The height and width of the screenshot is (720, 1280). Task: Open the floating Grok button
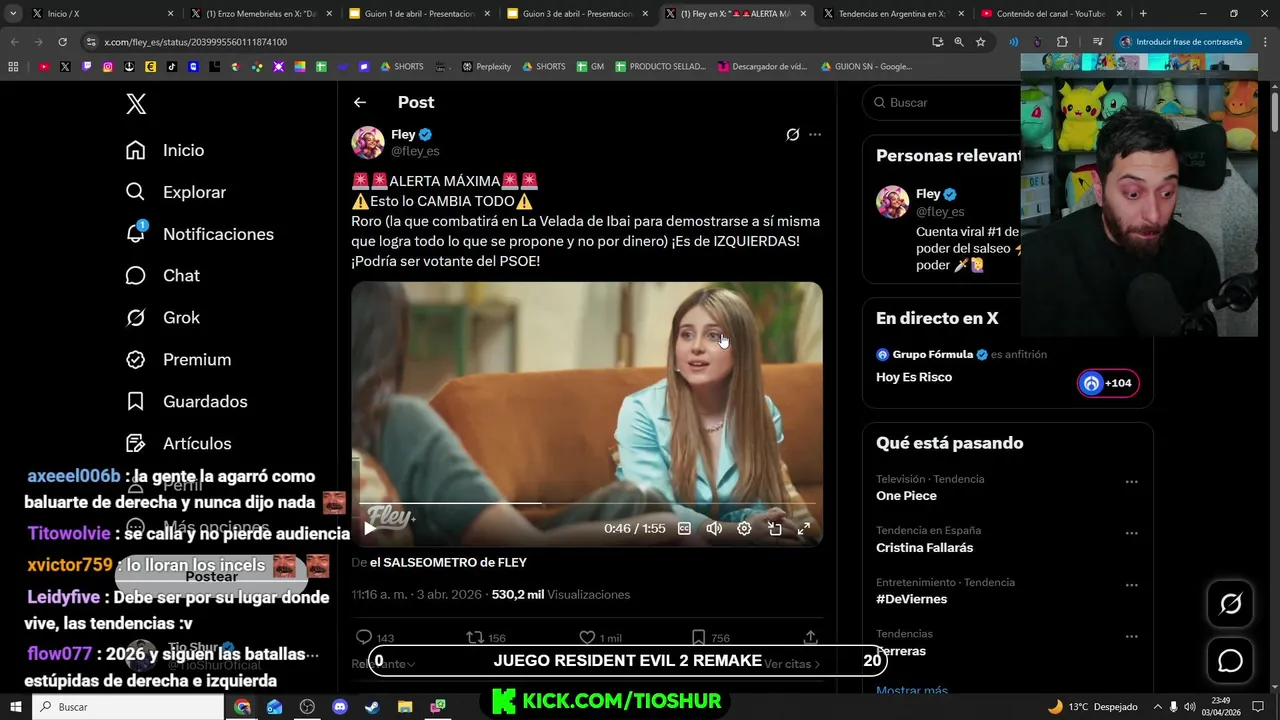point(1230,603)
